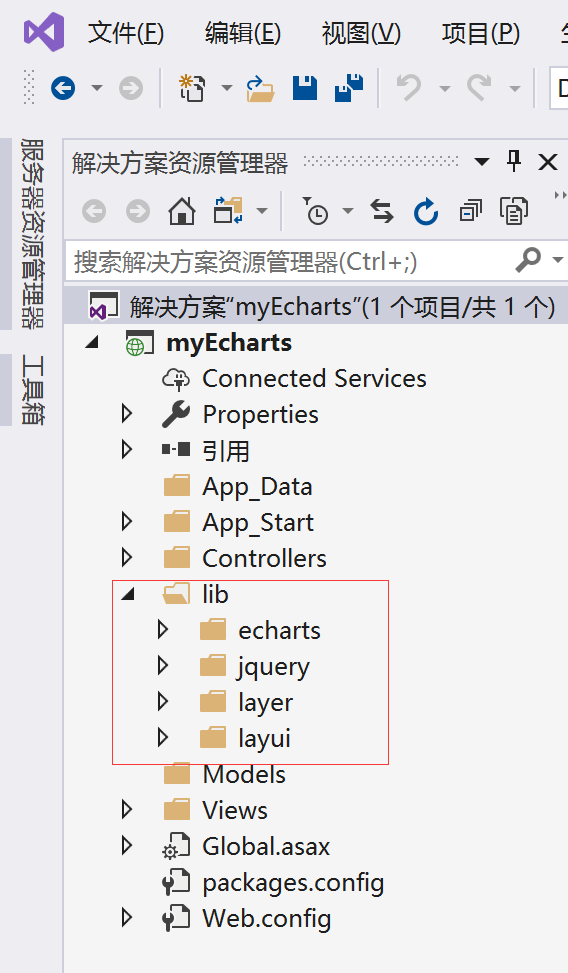Screen dimensions: 568x973
Task: Open the 服务器资源管理器 side tab
Action: click(x=32, y=233)
